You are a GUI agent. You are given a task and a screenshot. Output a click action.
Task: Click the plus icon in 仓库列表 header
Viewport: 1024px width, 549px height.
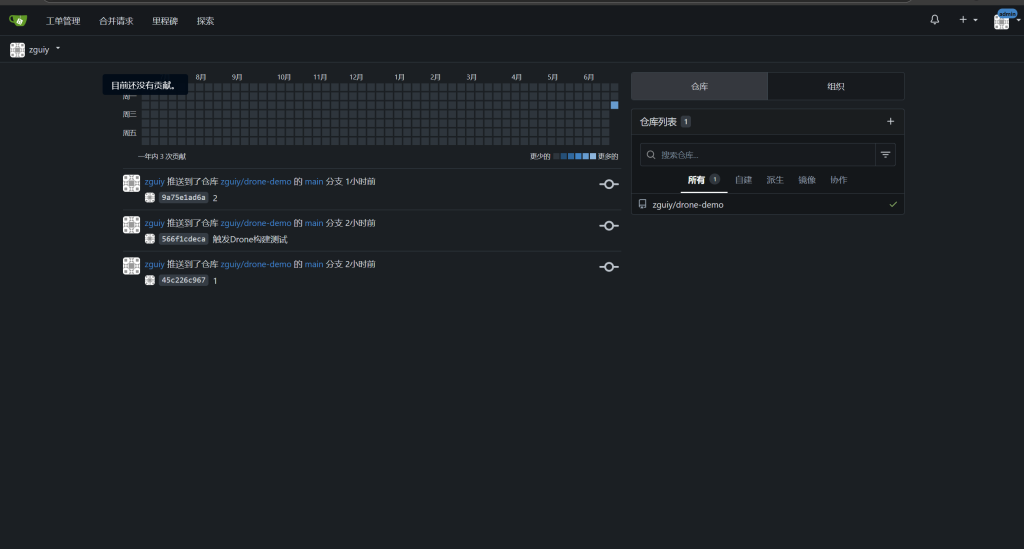click(890, 122)
